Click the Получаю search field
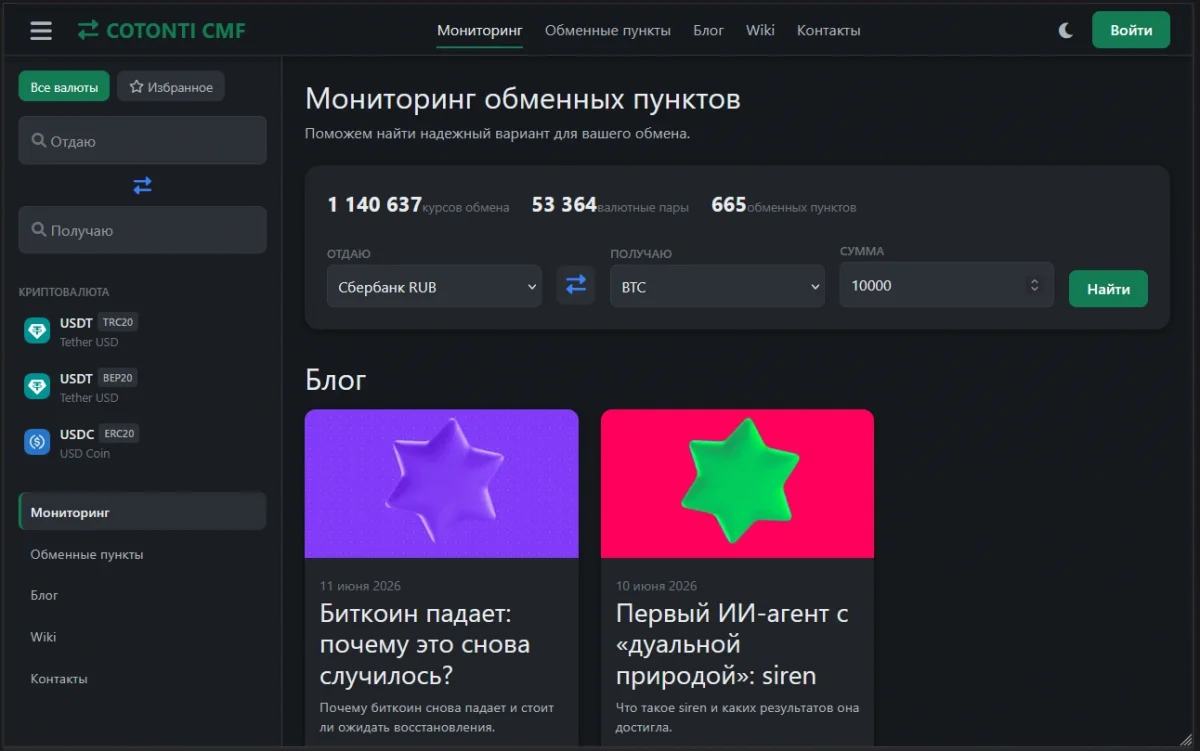Image resolution: width=1200 pixels, height=751 pixels. [142, 230]
